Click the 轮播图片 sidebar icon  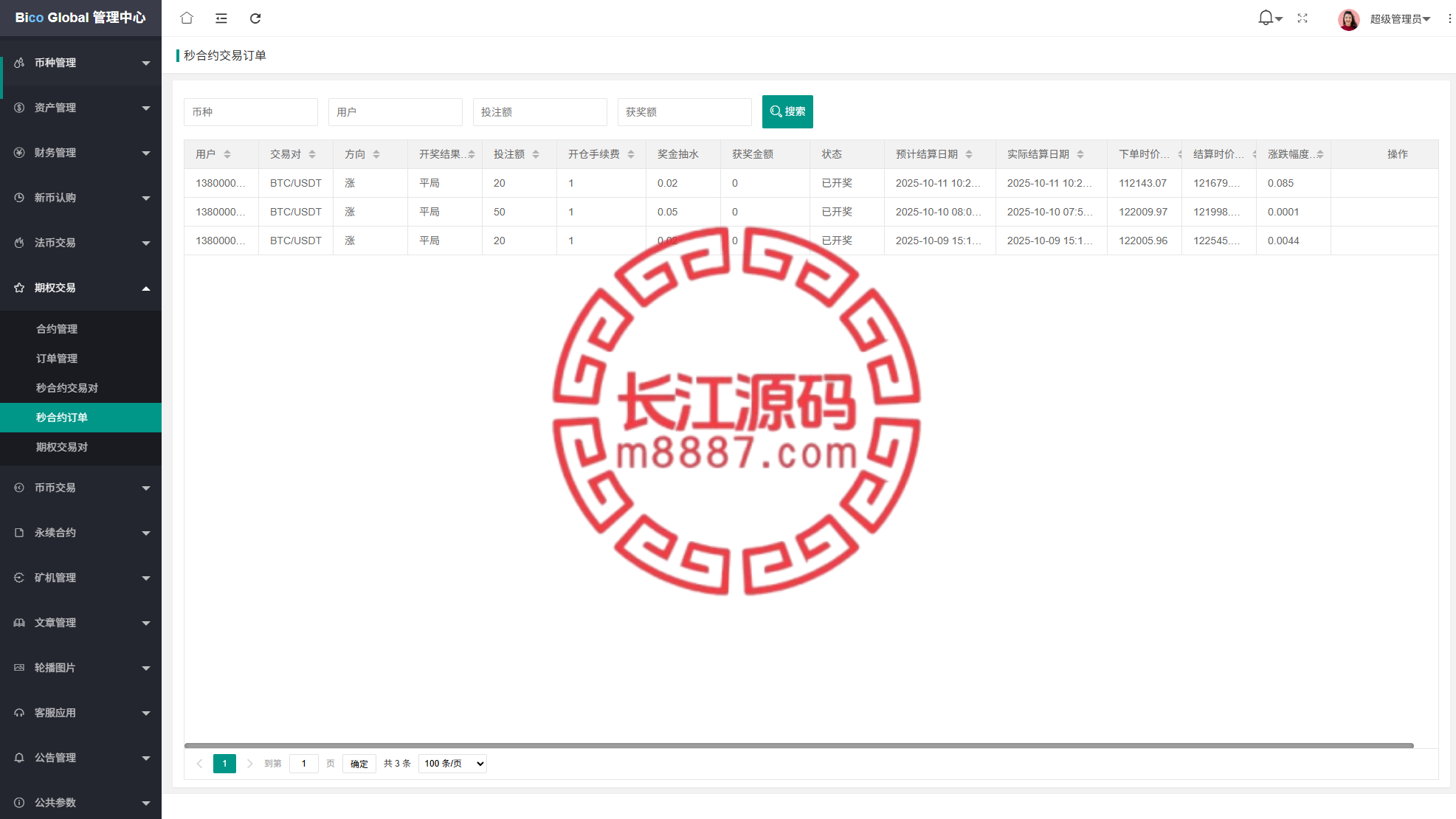pyautogui.click(x=19, y=668)
